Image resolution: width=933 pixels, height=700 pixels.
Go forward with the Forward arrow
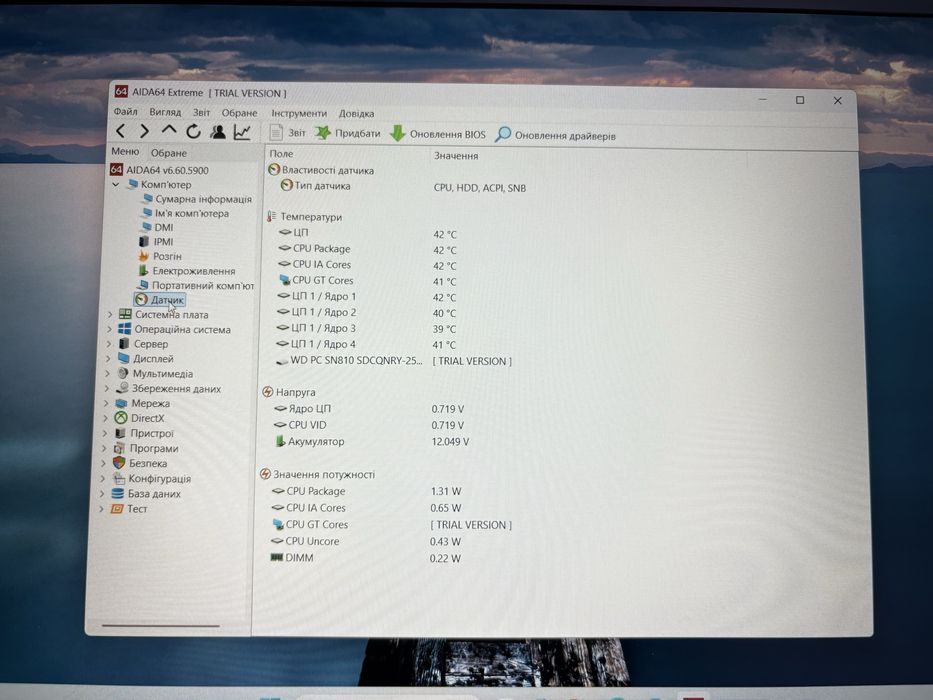pos(144,130)
